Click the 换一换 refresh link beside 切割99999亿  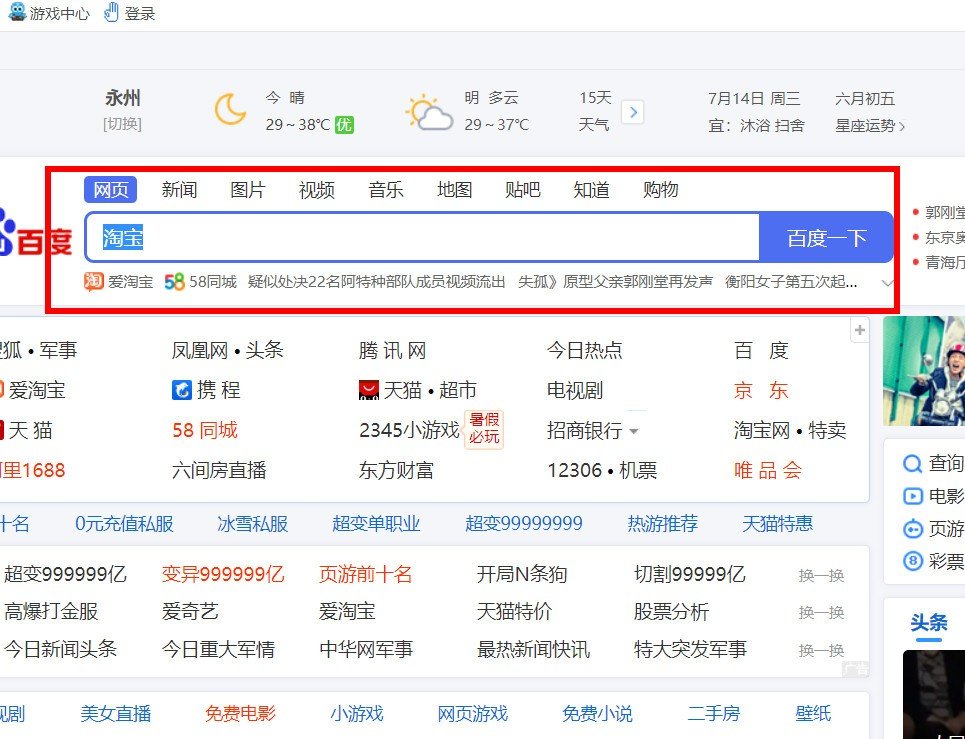tap(821, 572)
